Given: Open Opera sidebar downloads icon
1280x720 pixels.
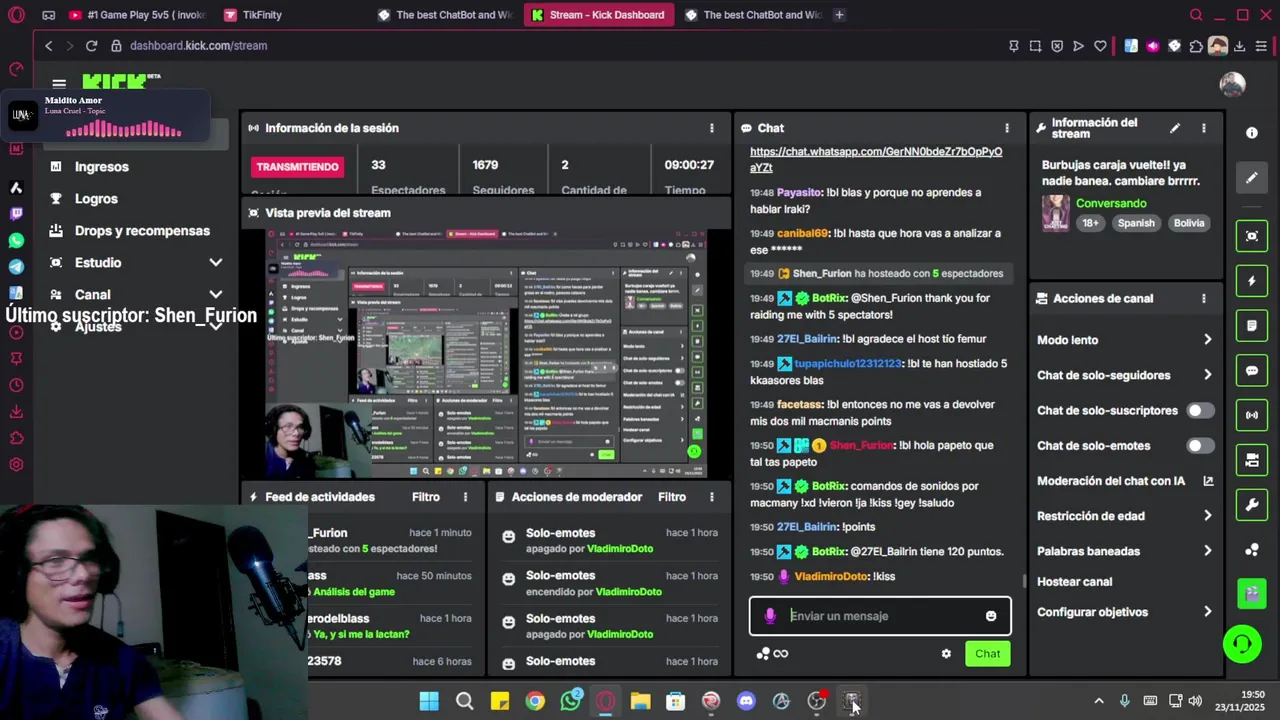Looking at the screenshot, I should point(16,412).
